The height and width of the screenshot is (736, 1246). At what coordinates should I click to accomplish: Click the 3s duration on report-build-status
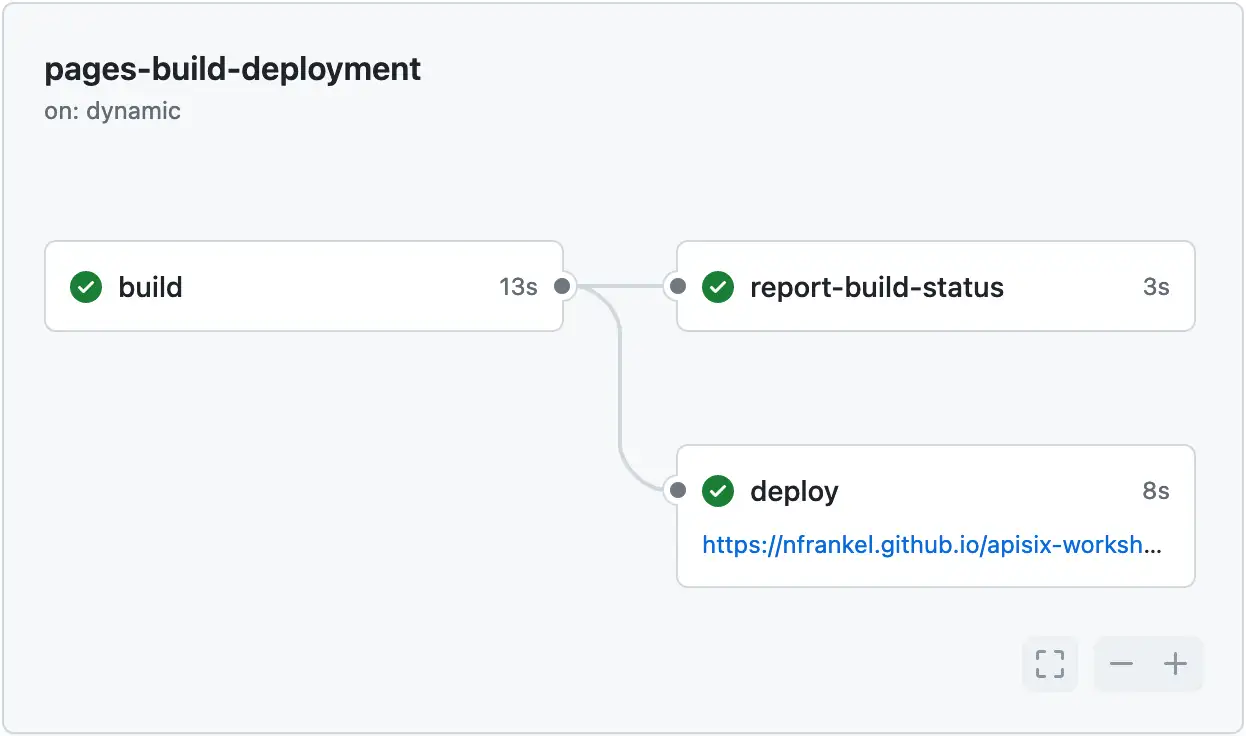coord(1158,287)
